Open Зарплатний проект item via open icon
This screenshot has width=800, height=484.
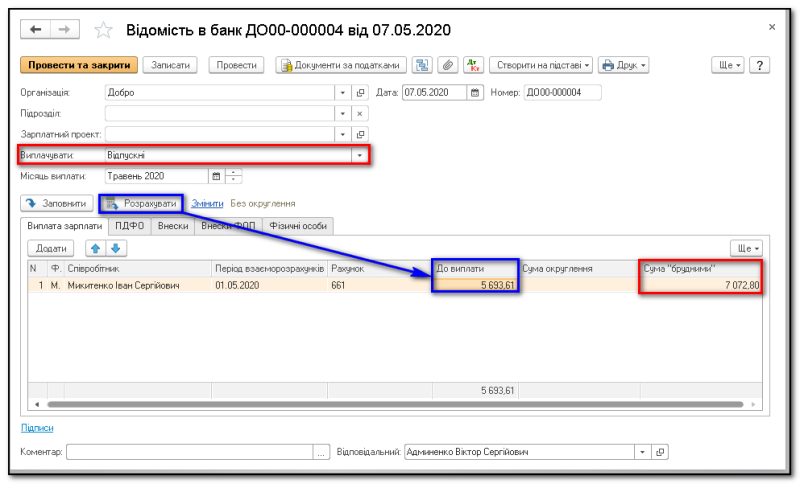point(360,135)
